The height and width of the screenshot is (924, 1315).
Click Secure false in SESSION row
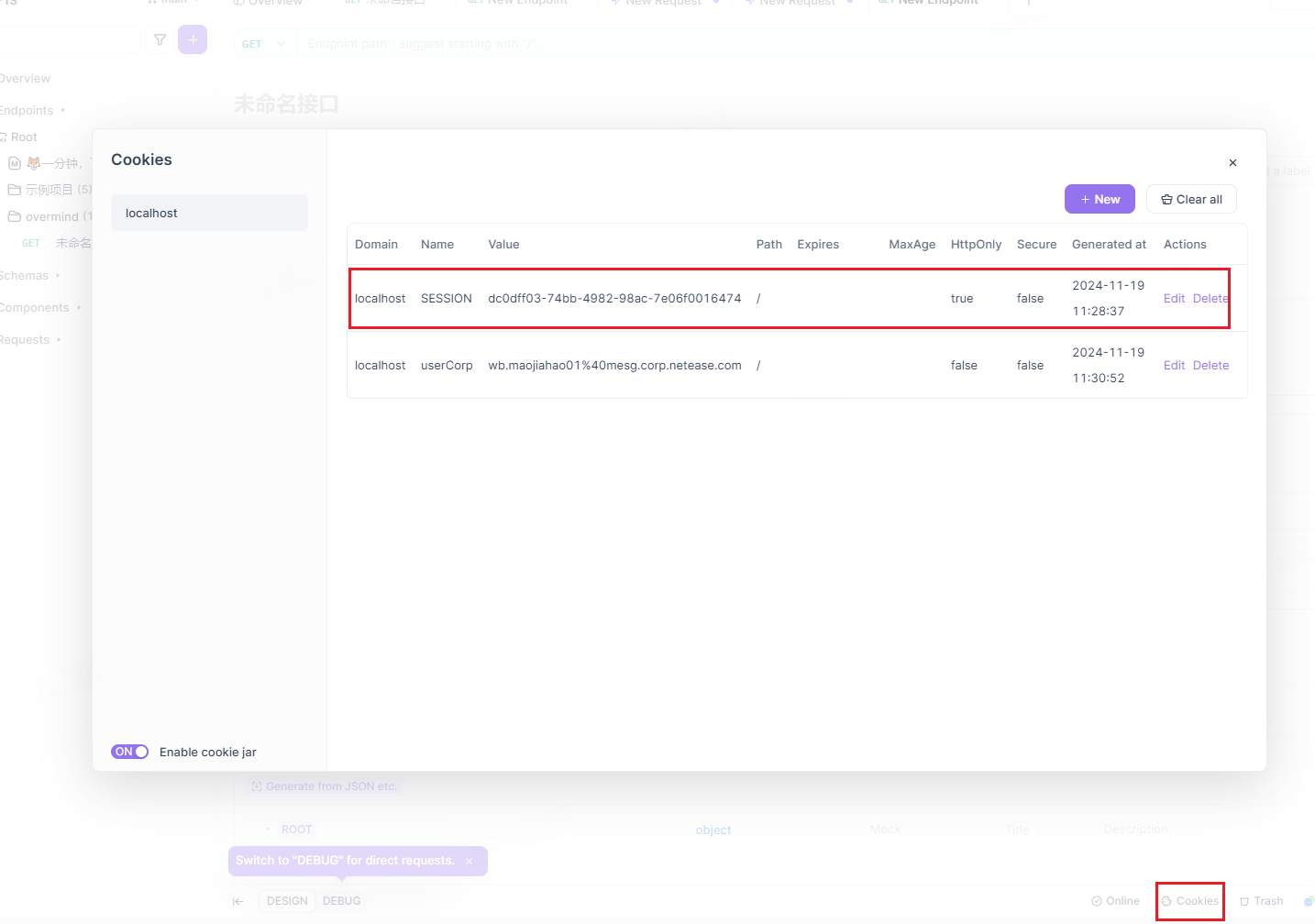tap(1030, 298)
